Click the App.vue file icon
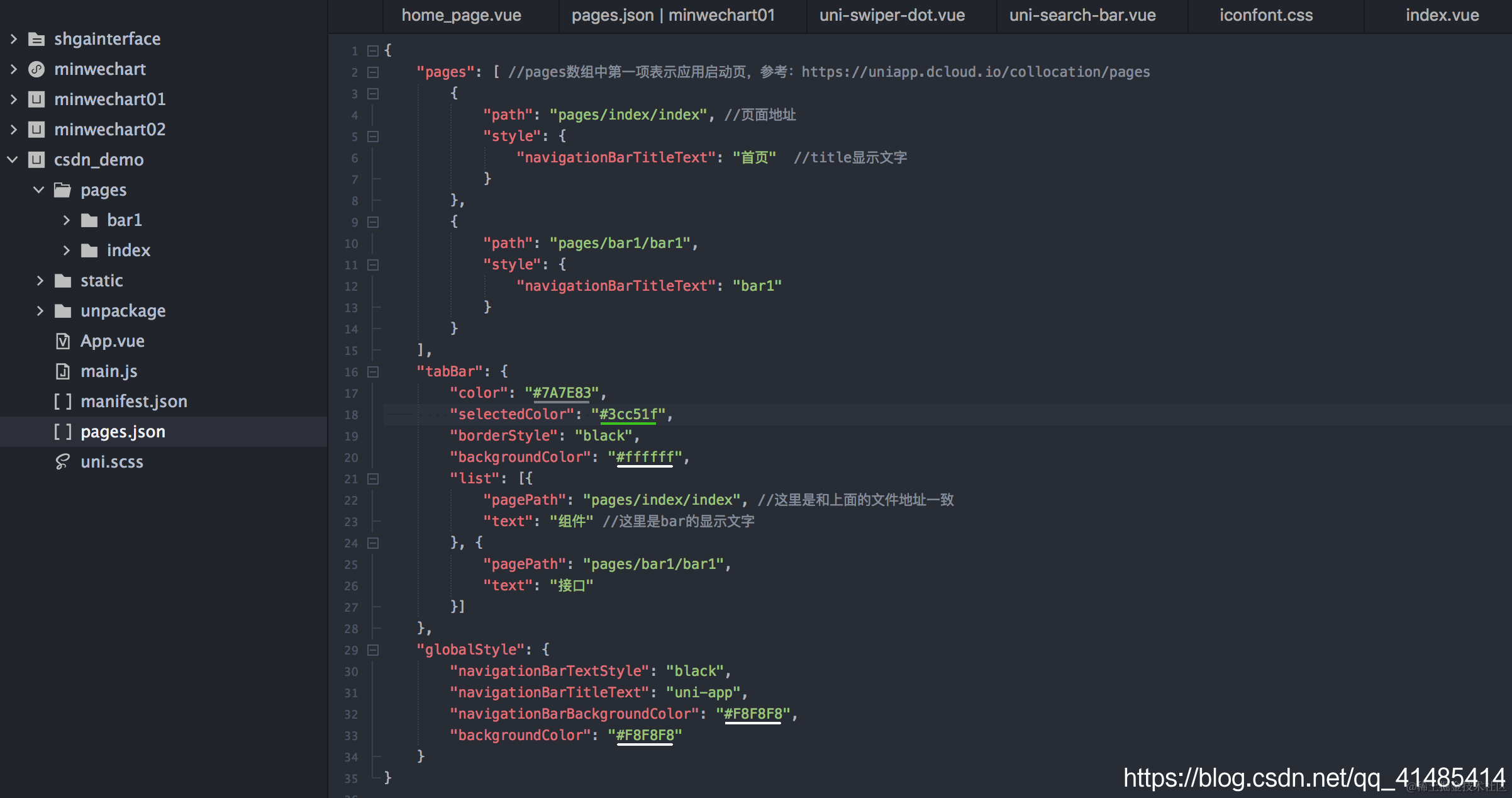The height and width of the screenshot is (798, 1512). [x=63, y=341]
